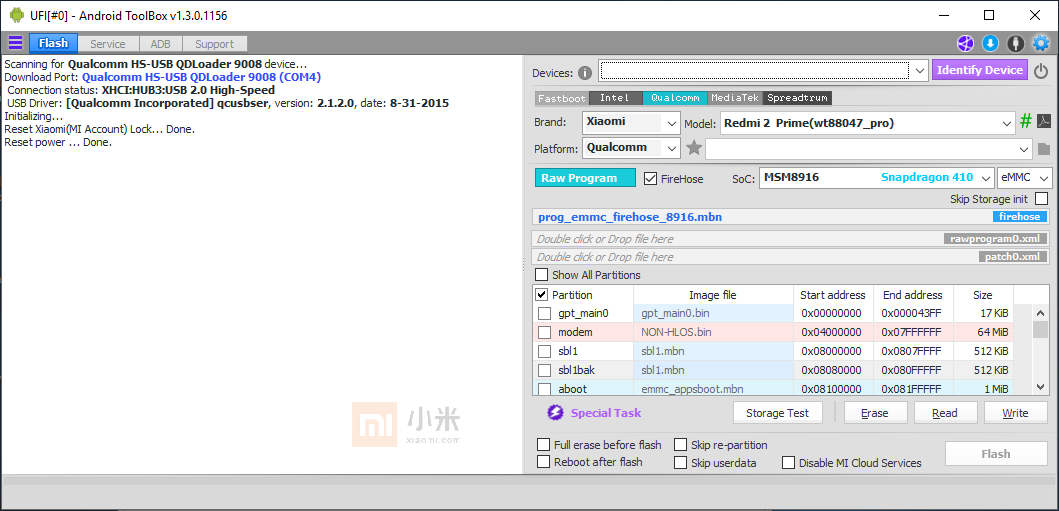The image size is (1059, 511).
Task: Select the Fastboot platform tab
Action: click(562, 98)
